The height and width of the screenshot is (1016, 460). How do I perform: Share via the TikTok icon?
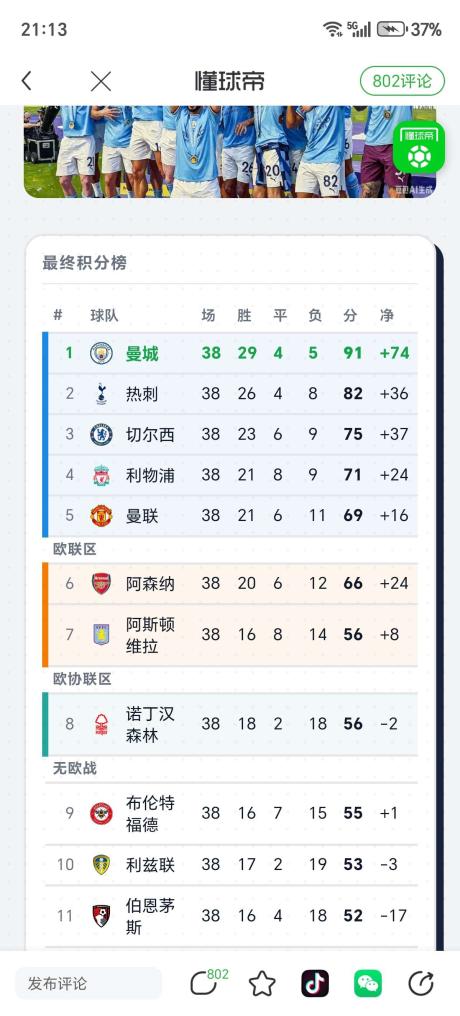click(315, 984)
